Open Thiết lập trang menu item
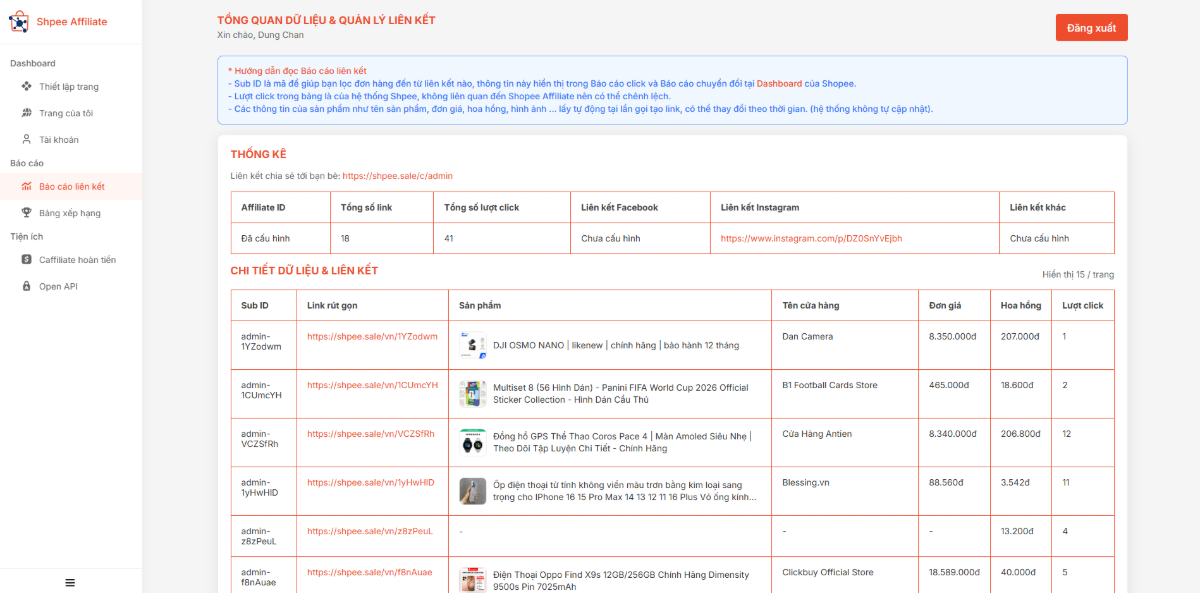The width and height of the screenshot is (1200, 593). point(70,87)
